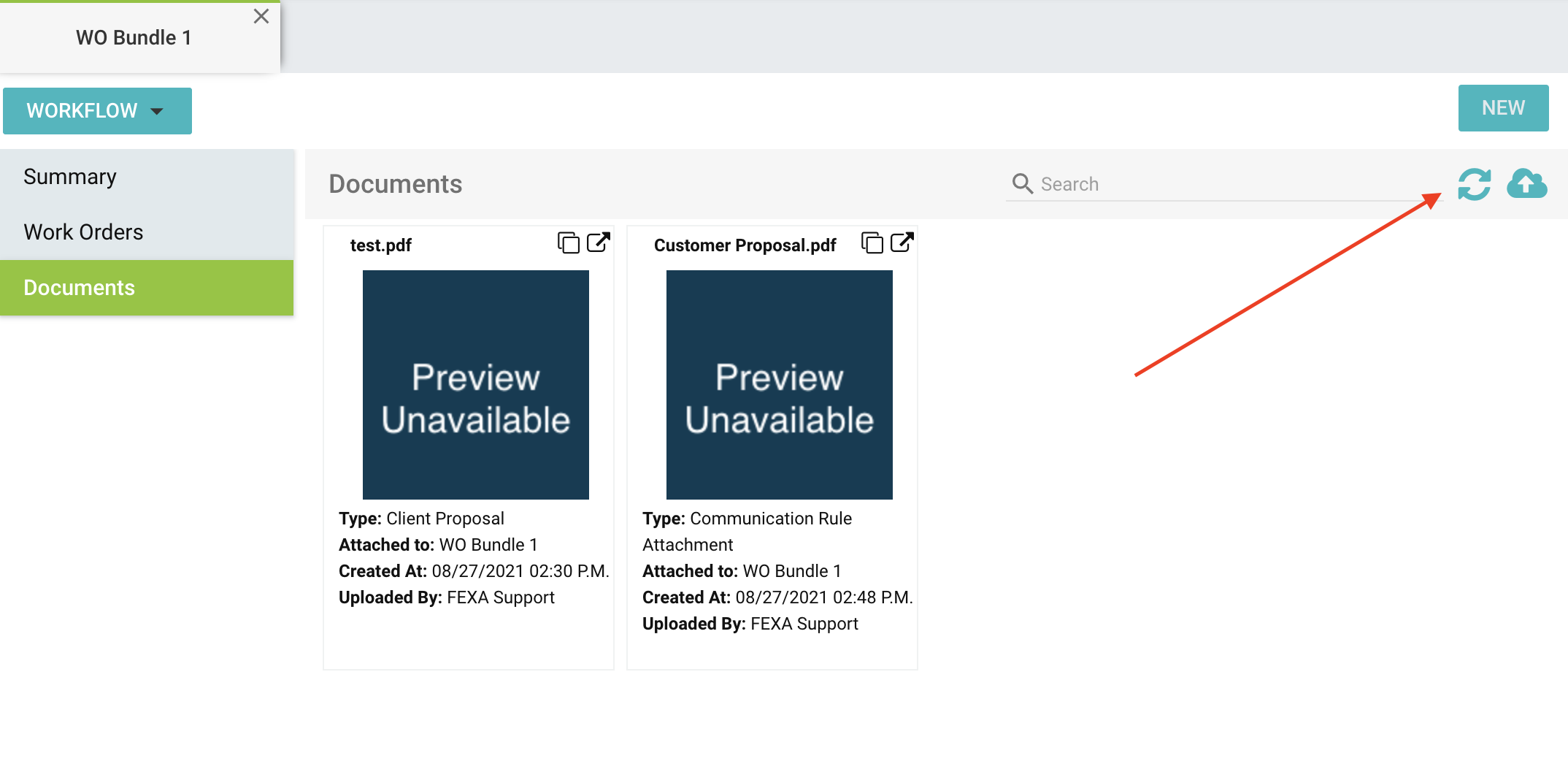This screenshot has height=764, width=1568.
Task: Click the copy icon on test.pdf
Action: click(568, 242)
